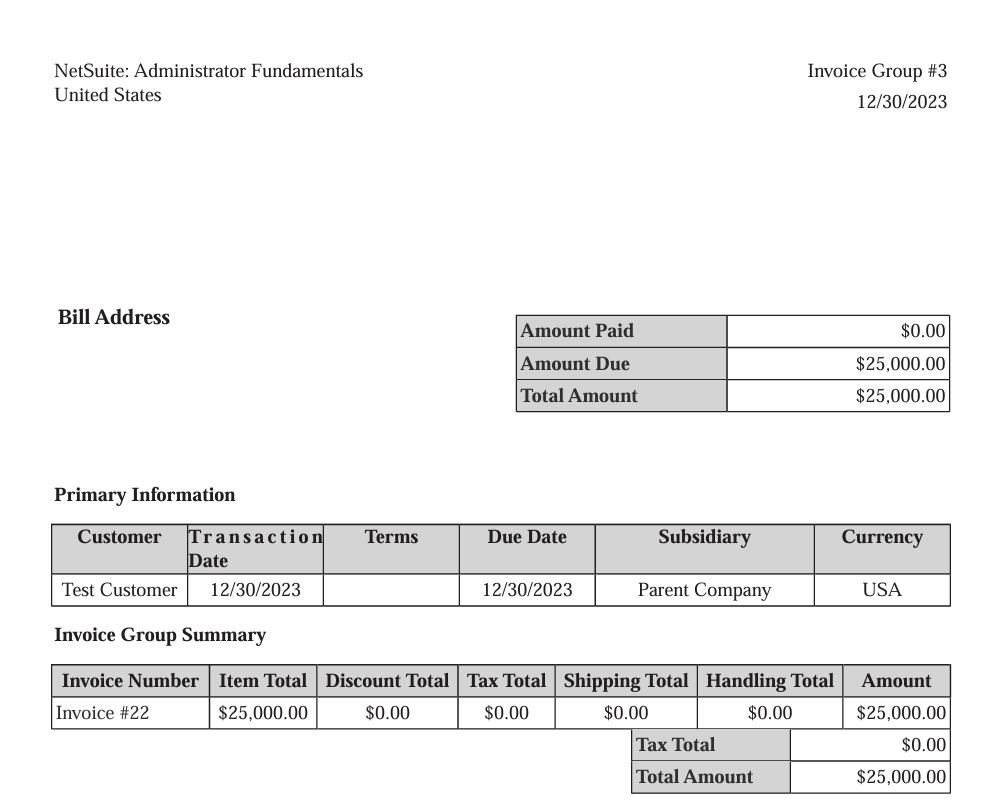990x805 pixels.
Task: Click the Handling Total column header
Action: pos(770,681)
